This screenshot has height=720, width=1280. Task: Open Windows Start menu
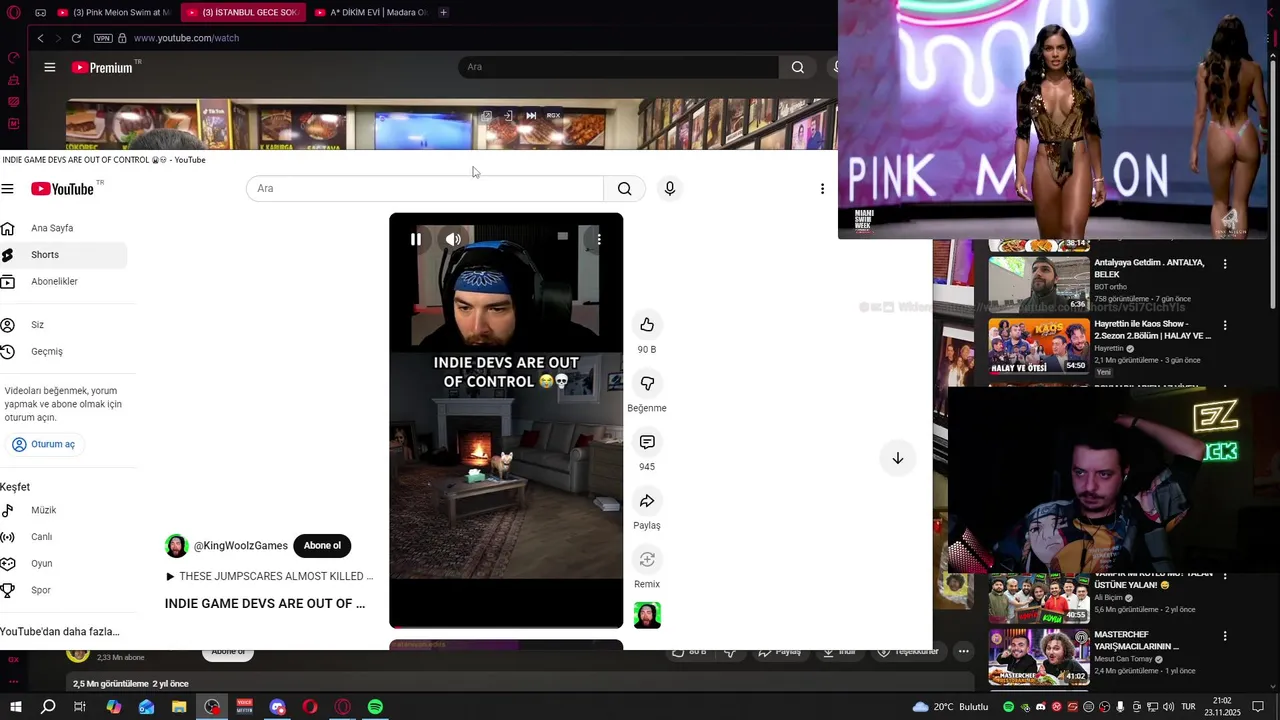(15, 707)
